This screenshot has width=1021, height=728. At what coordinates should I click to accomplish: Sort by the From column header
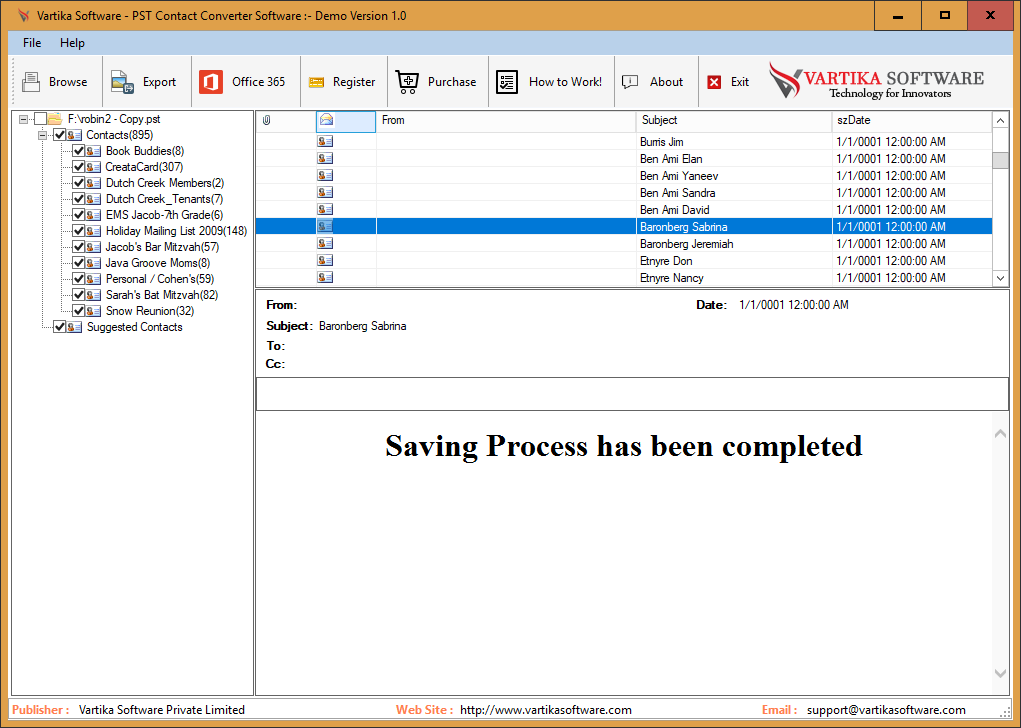click(506, 120)
